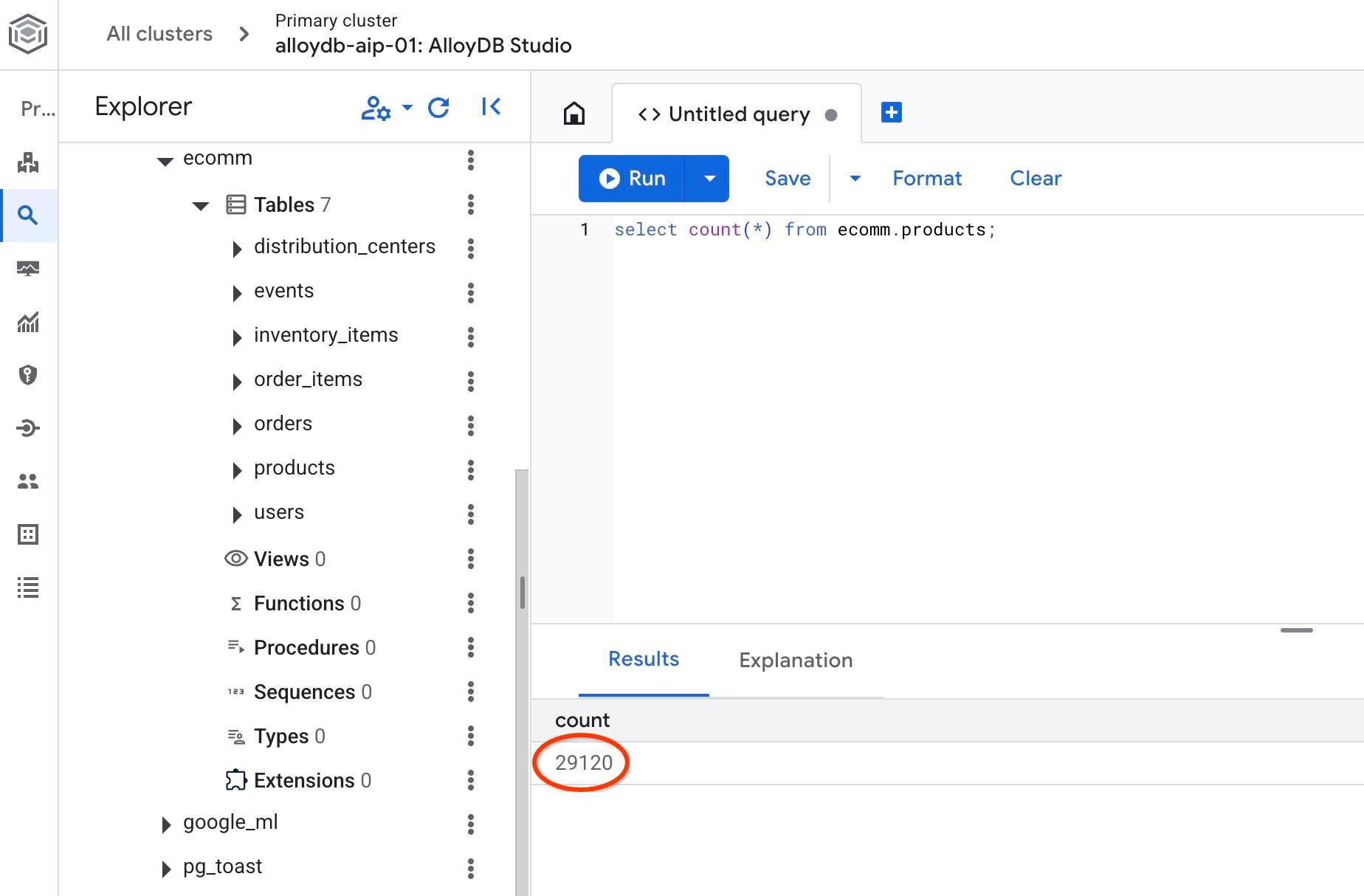Click the refresh icon in Explorer
This screenshot has height=896, width=1364.
(x=438, y=108)
